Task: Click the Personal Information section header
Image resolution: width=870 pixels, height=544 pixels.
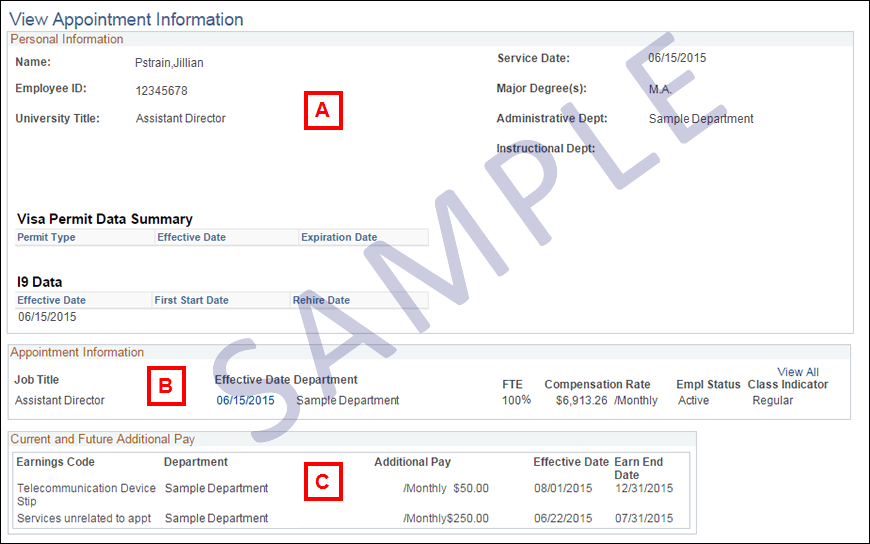Action: (67, 39)
